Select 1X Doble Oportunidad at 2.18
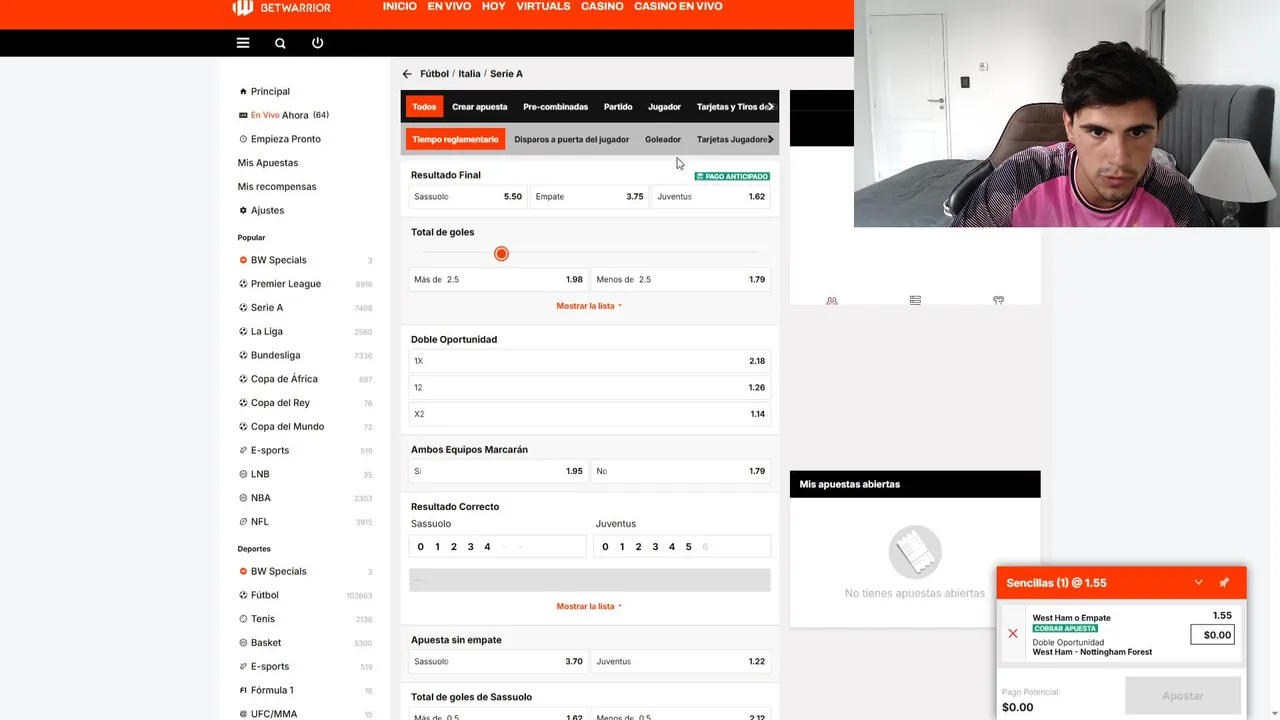Viewport: 1280px width, 720px height. 590,361
